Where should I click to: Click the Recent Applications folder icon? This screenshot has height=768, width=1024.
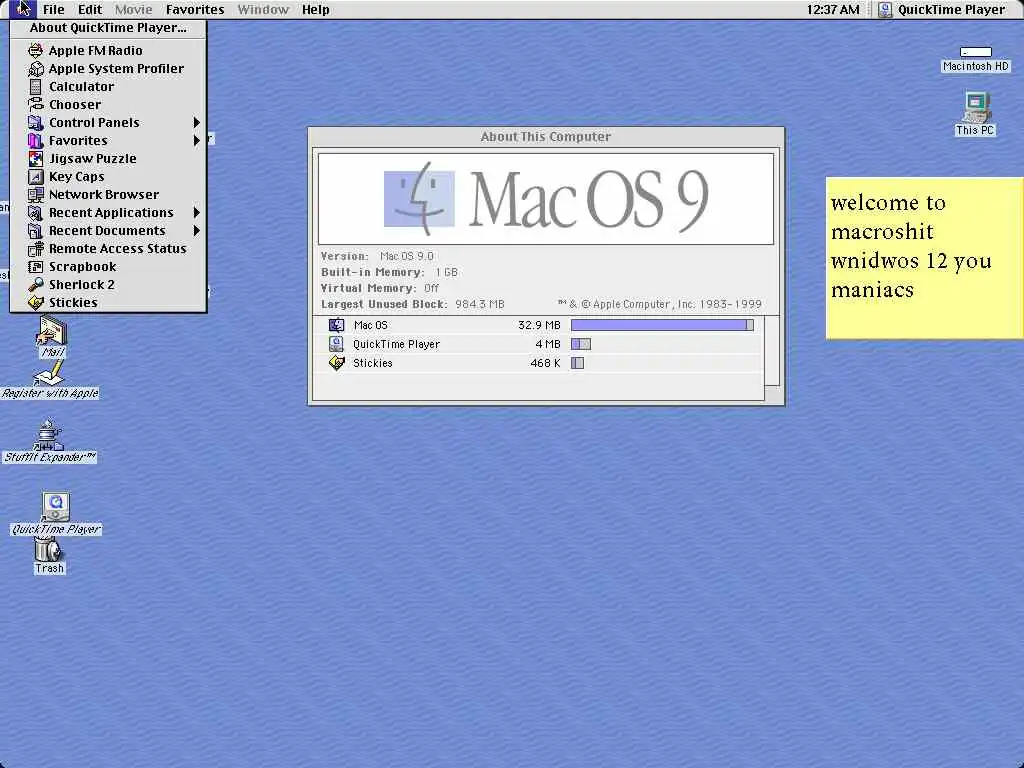pos(36,212)
